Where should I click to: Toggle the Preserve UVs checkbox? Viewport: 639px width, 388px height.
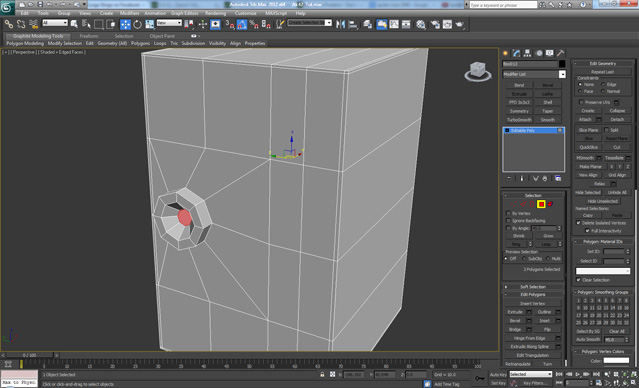(582, 102)
